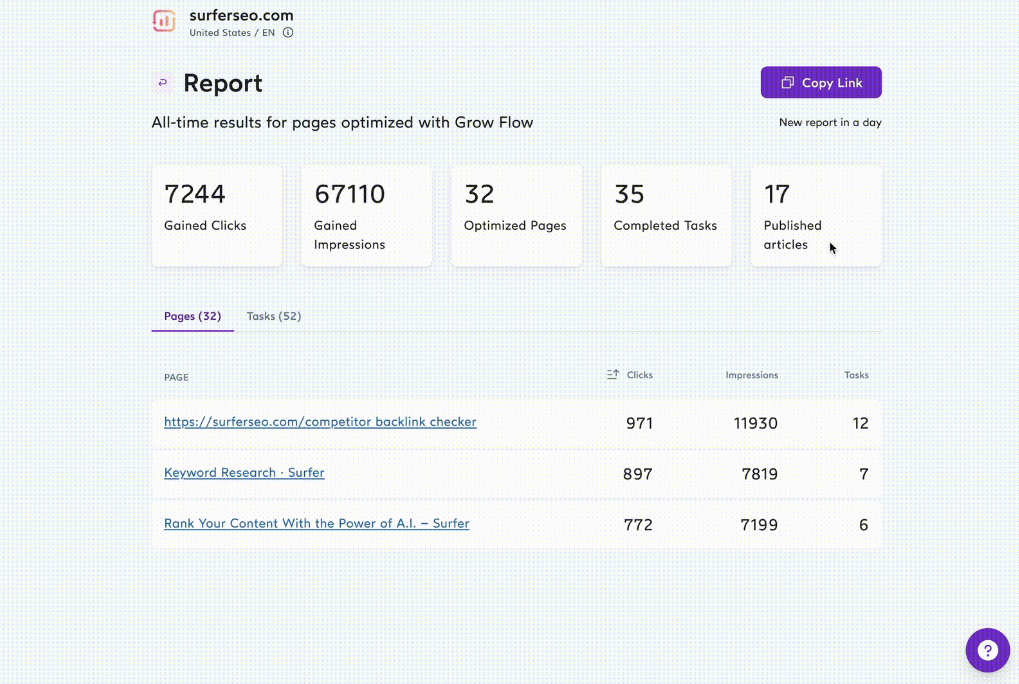
Task: Click the Report heading
Action: 222,83
